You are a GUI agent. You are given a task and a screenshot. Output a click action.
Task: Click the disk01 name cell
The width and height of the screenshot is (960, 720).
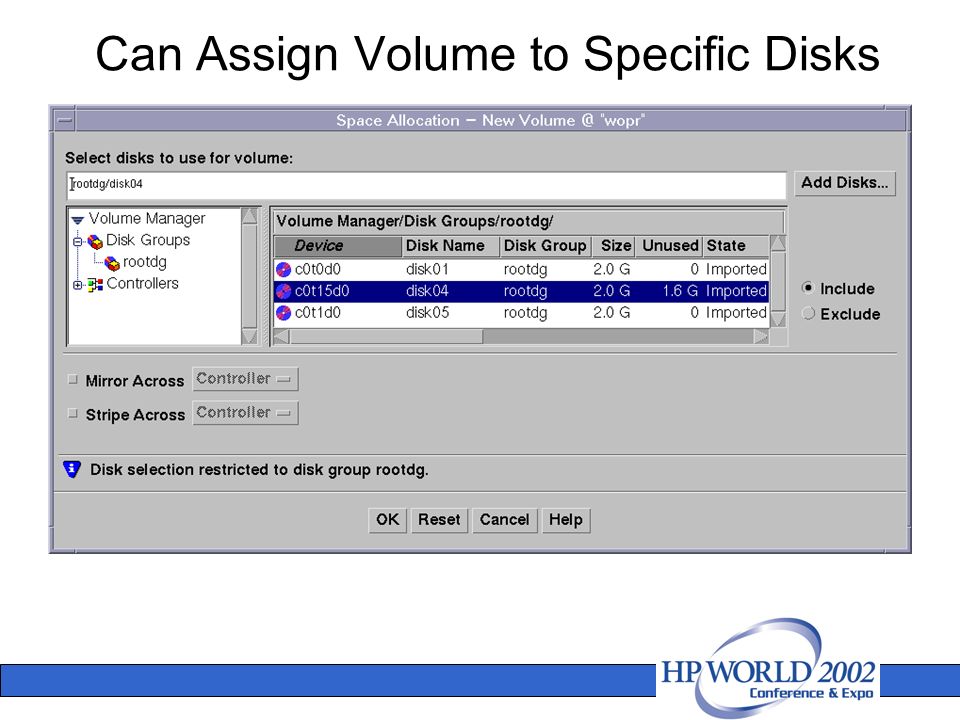coord(427,269)
